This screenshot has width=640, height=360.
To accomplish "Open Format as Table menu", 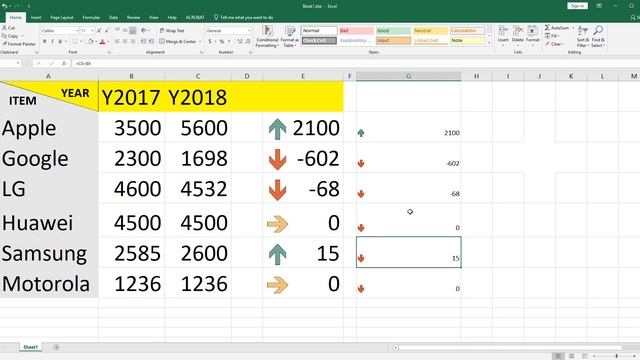I will (x=290, y=36).
